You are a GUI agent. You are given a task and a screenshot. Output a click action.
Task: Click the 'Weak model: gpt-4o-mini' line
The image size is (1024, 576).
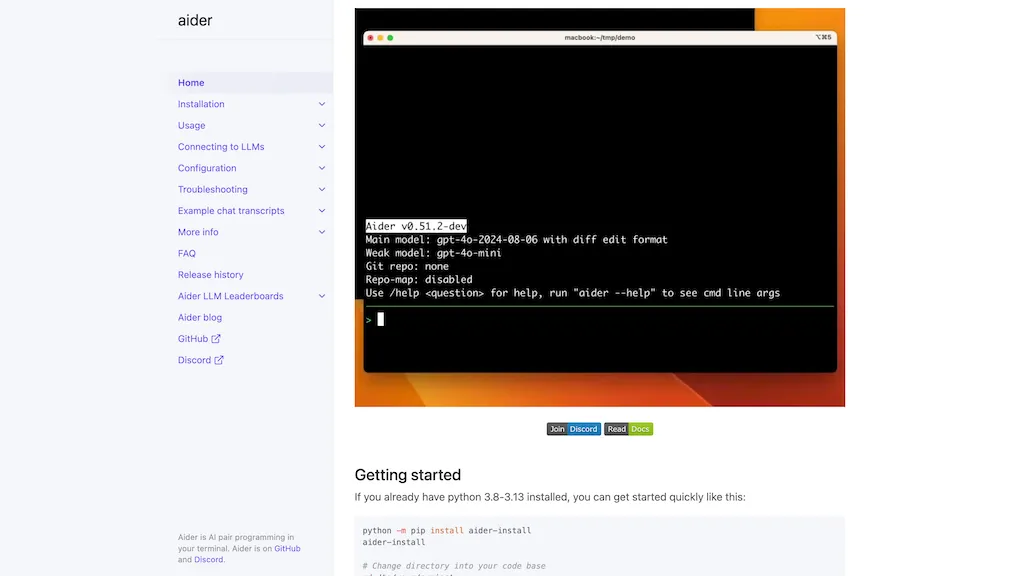click(433, 253)
